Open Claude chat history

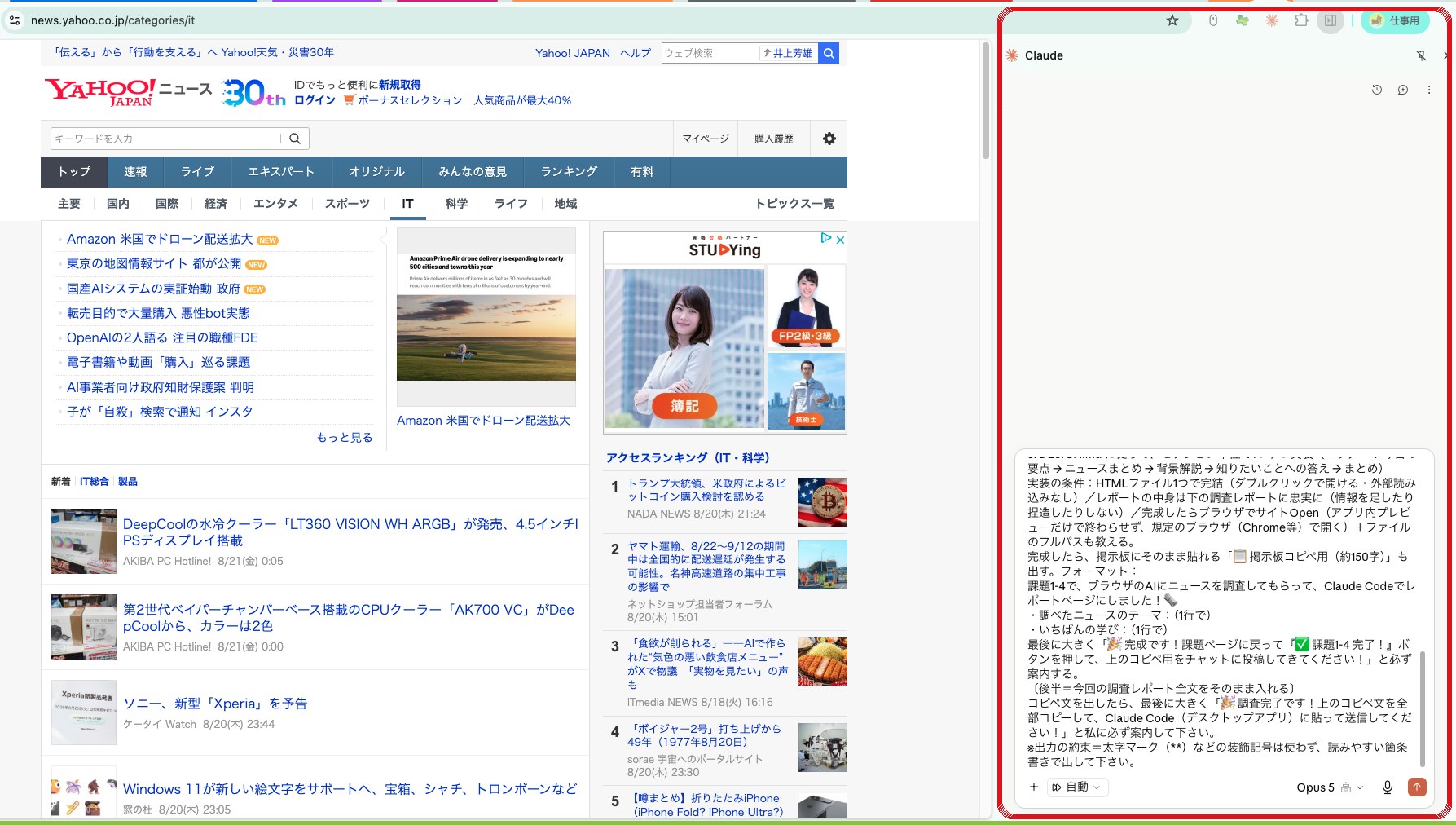click(x=1377, y=90)
